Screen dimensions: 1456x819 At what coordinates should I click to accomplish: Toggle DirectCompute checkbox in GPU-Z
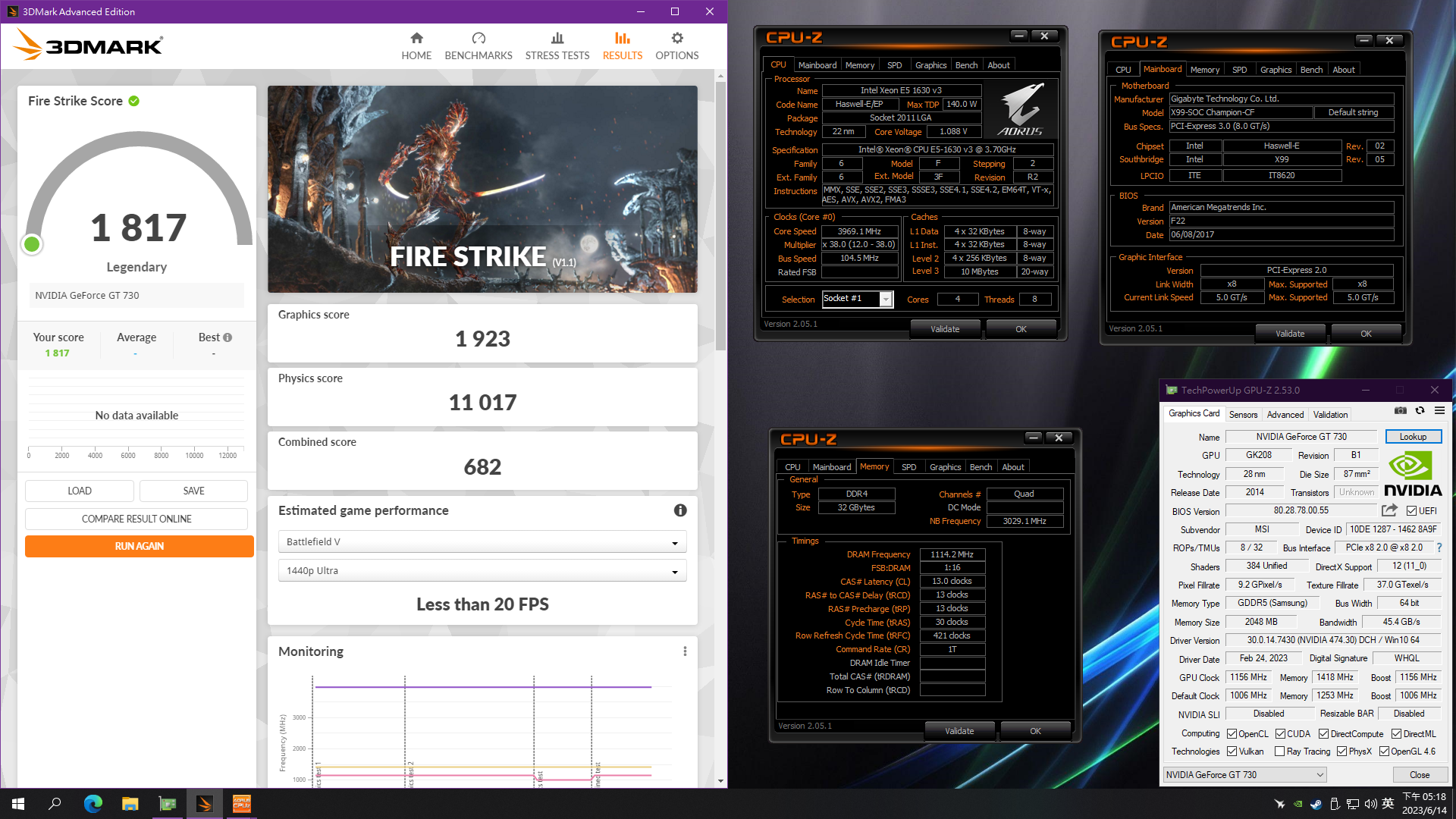1324,734
